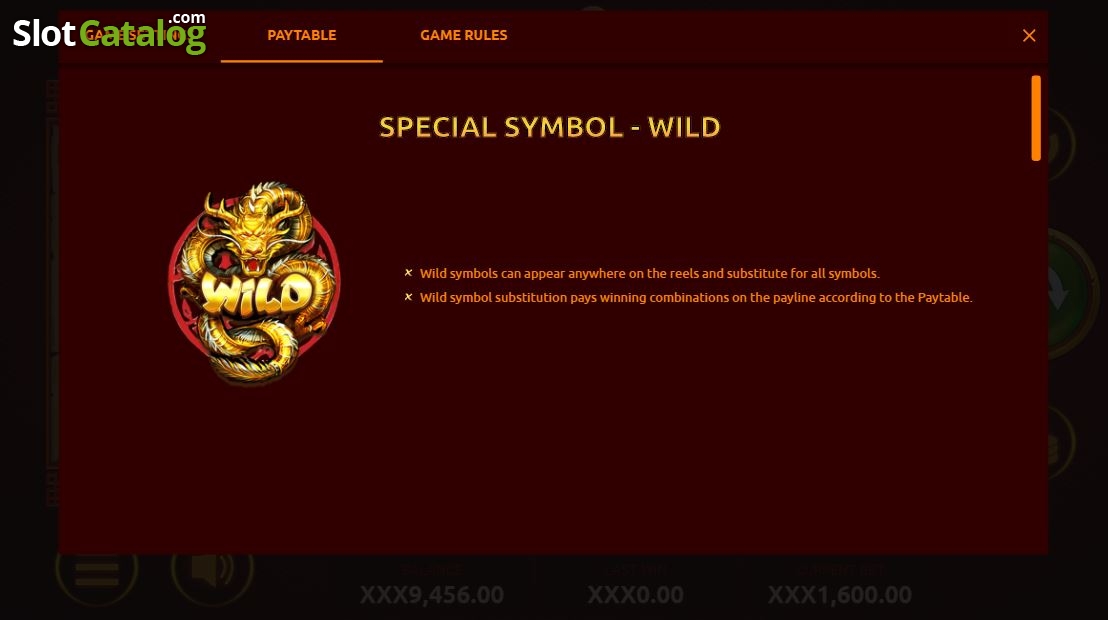Grab the orange scrollbar thumb
1108x620 pixels.
tap(1036, 118)
